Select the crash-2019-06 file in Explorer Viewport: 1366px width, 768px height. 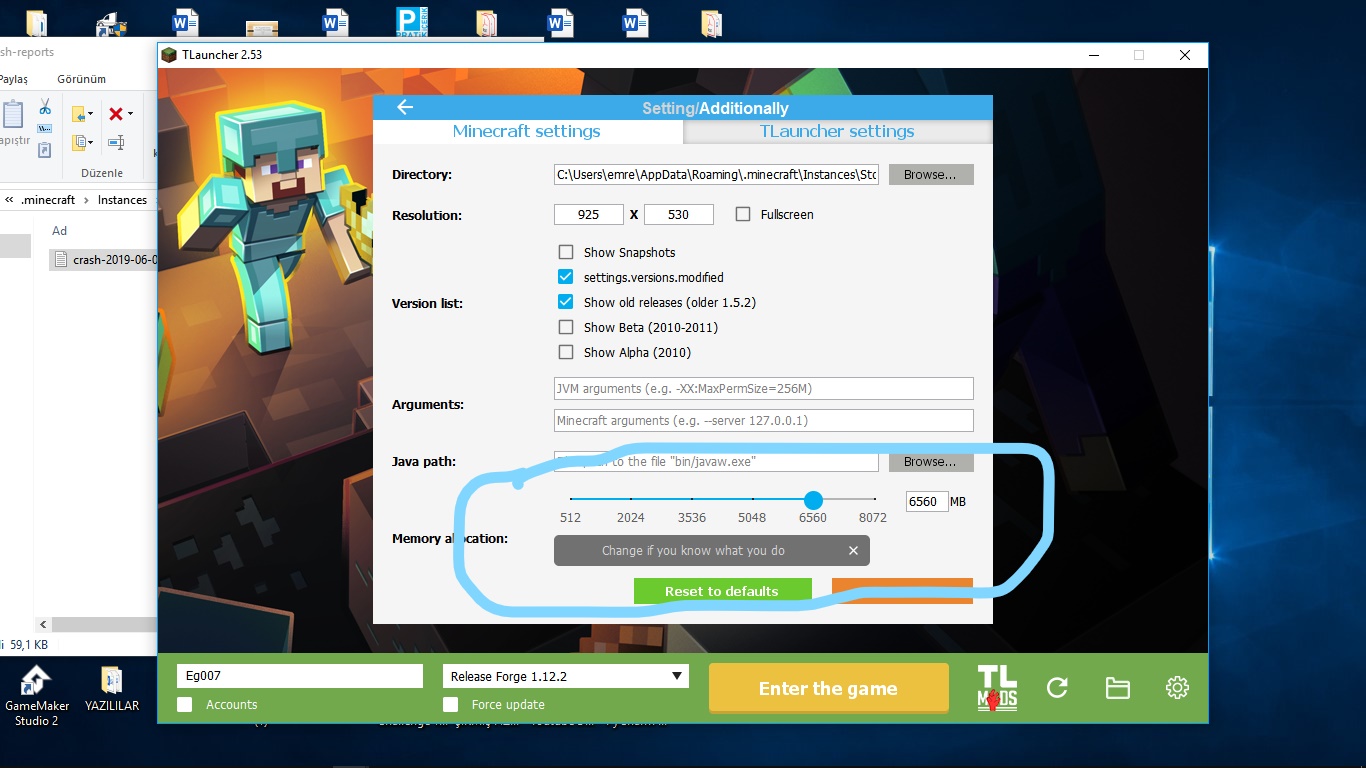(104, 260)
